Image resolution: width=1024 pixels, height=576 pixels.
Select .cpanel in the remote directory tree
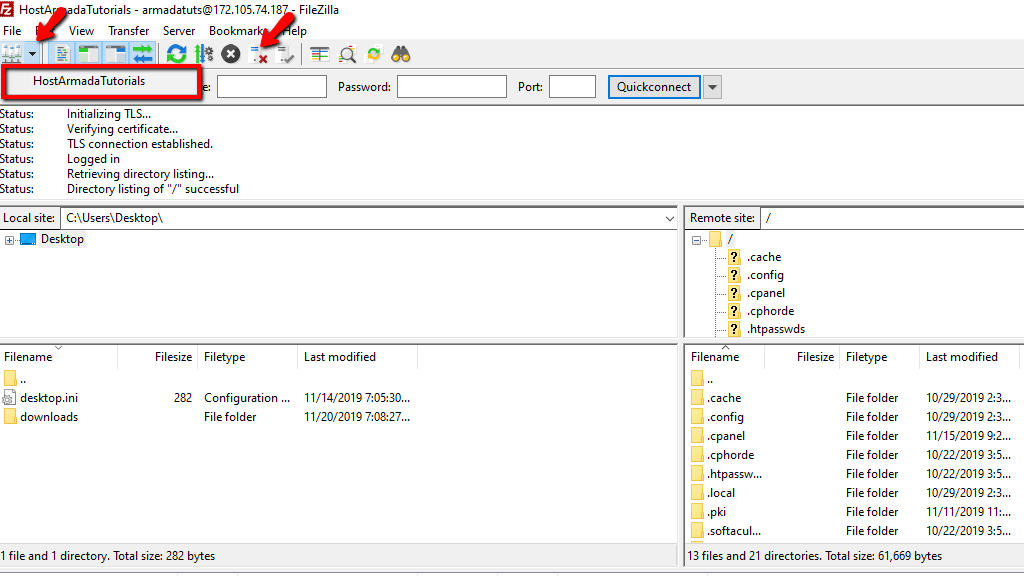(x=765, y=293)
